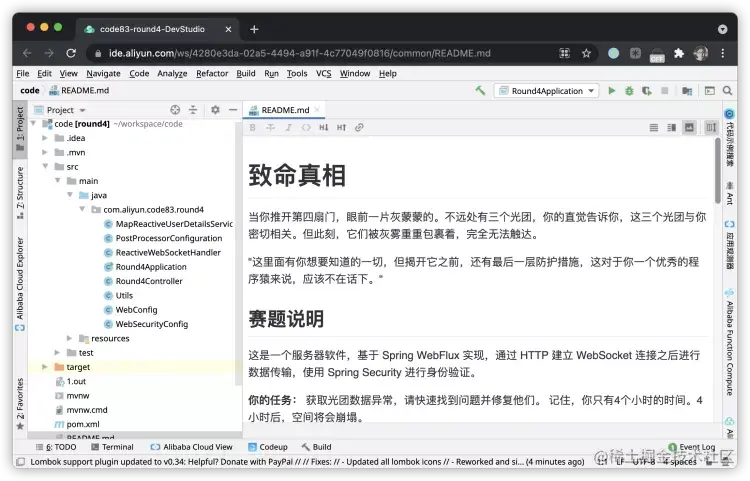
Task: Click the Stop square icon
Action: coord(664,90)
